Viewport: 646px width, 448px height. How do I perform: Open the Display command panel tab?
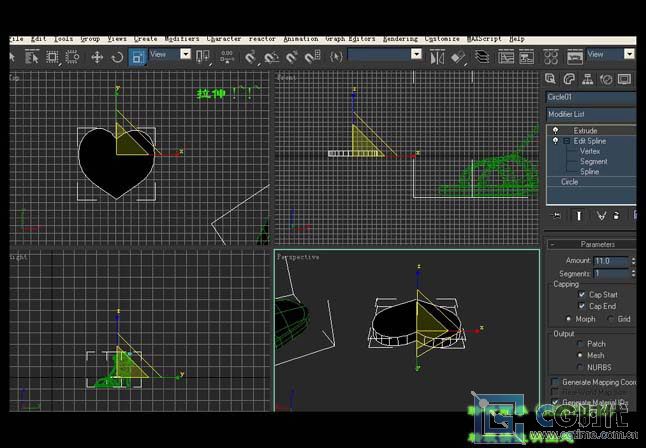(x=626, y=78)
